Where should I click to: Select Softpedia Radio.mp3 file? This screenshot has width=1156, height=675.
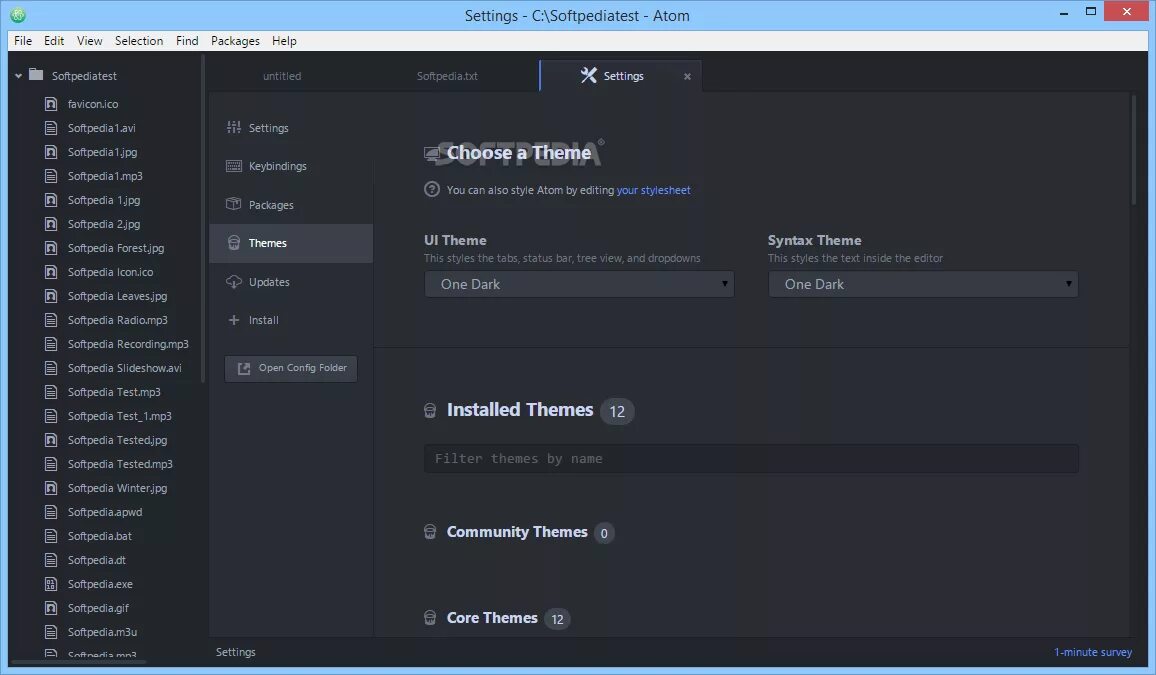(x=118, y=320)
